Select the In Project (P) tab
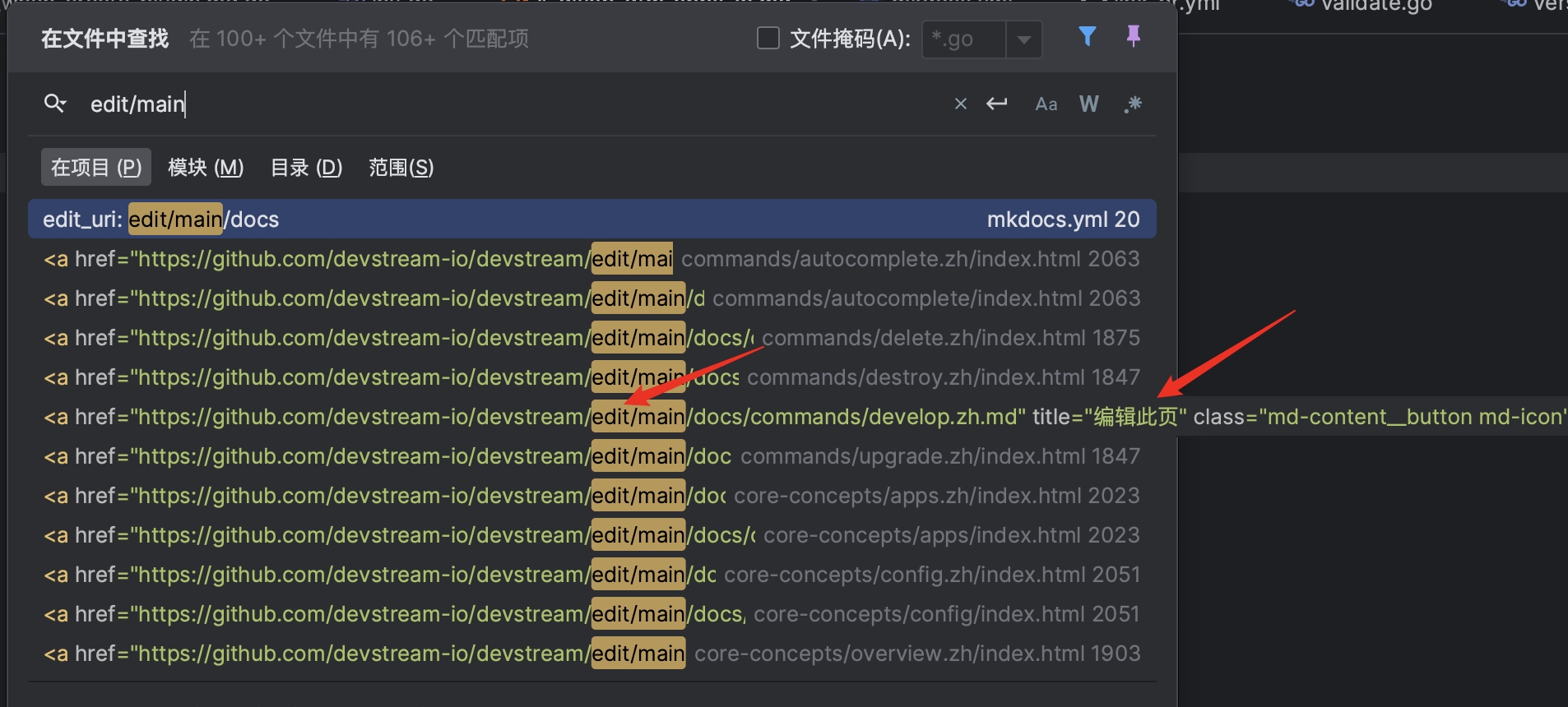 point(96,168)
